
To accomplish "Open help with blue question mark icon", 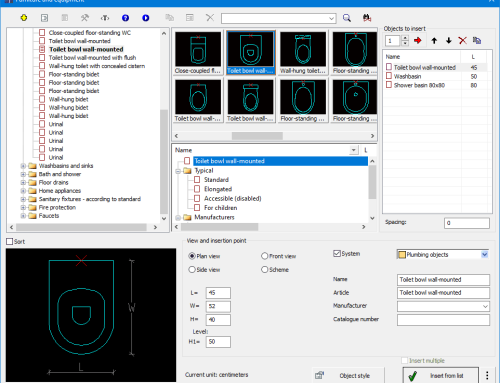I will pyautogui.click(x=125, y=18).
